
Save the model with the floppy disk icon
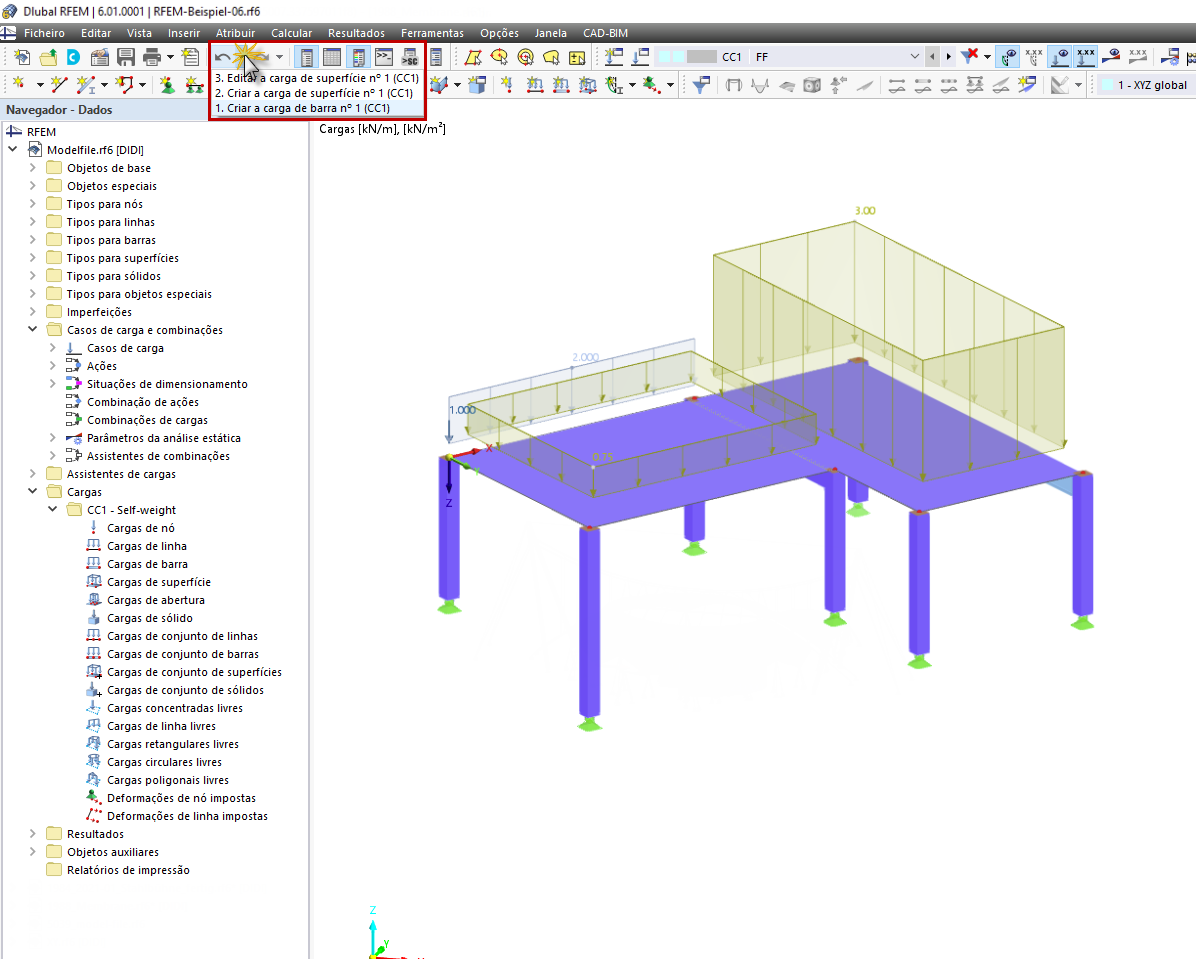point(126,57)
